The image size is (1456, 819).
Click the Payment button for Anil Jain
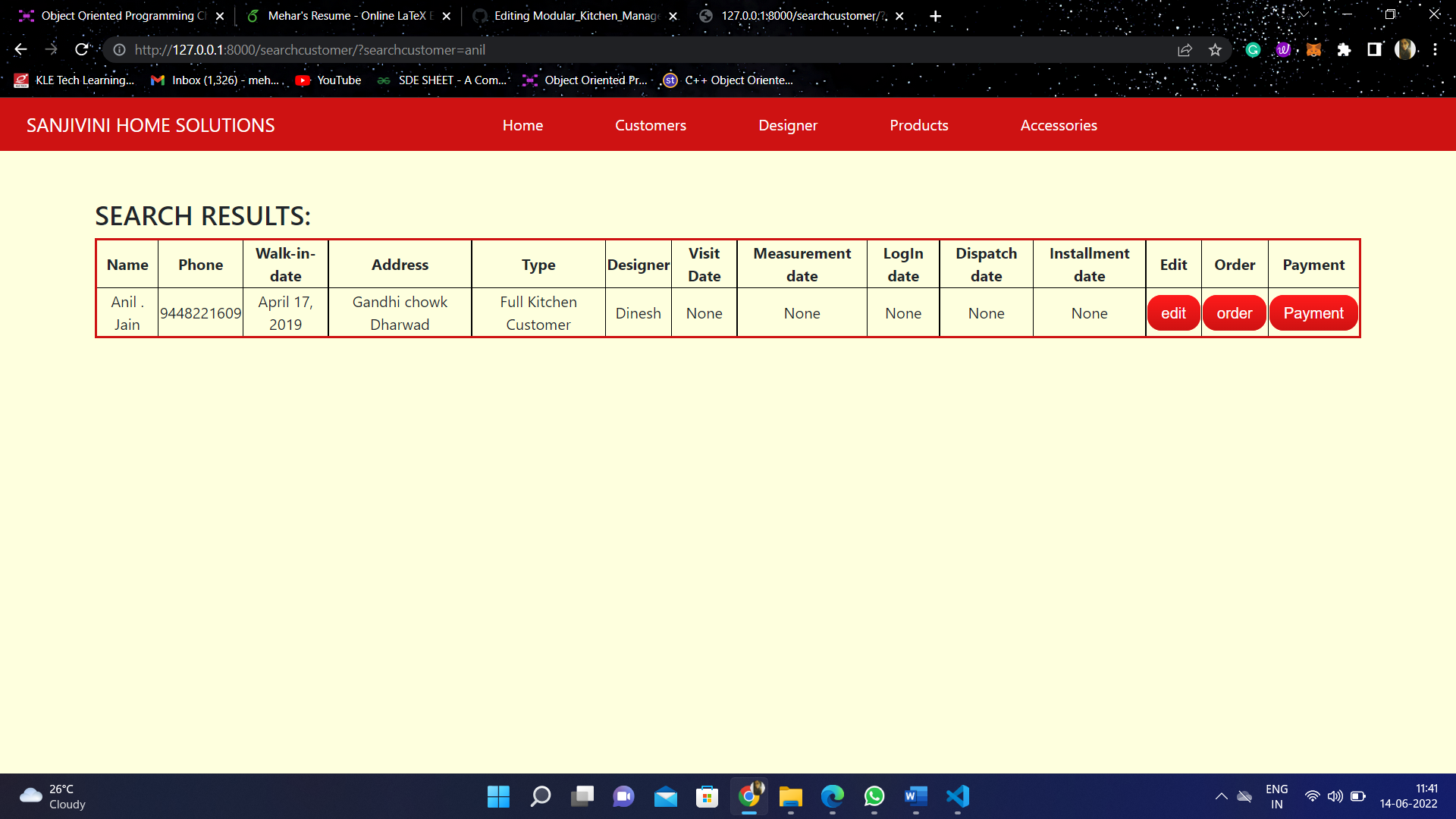1313,312
